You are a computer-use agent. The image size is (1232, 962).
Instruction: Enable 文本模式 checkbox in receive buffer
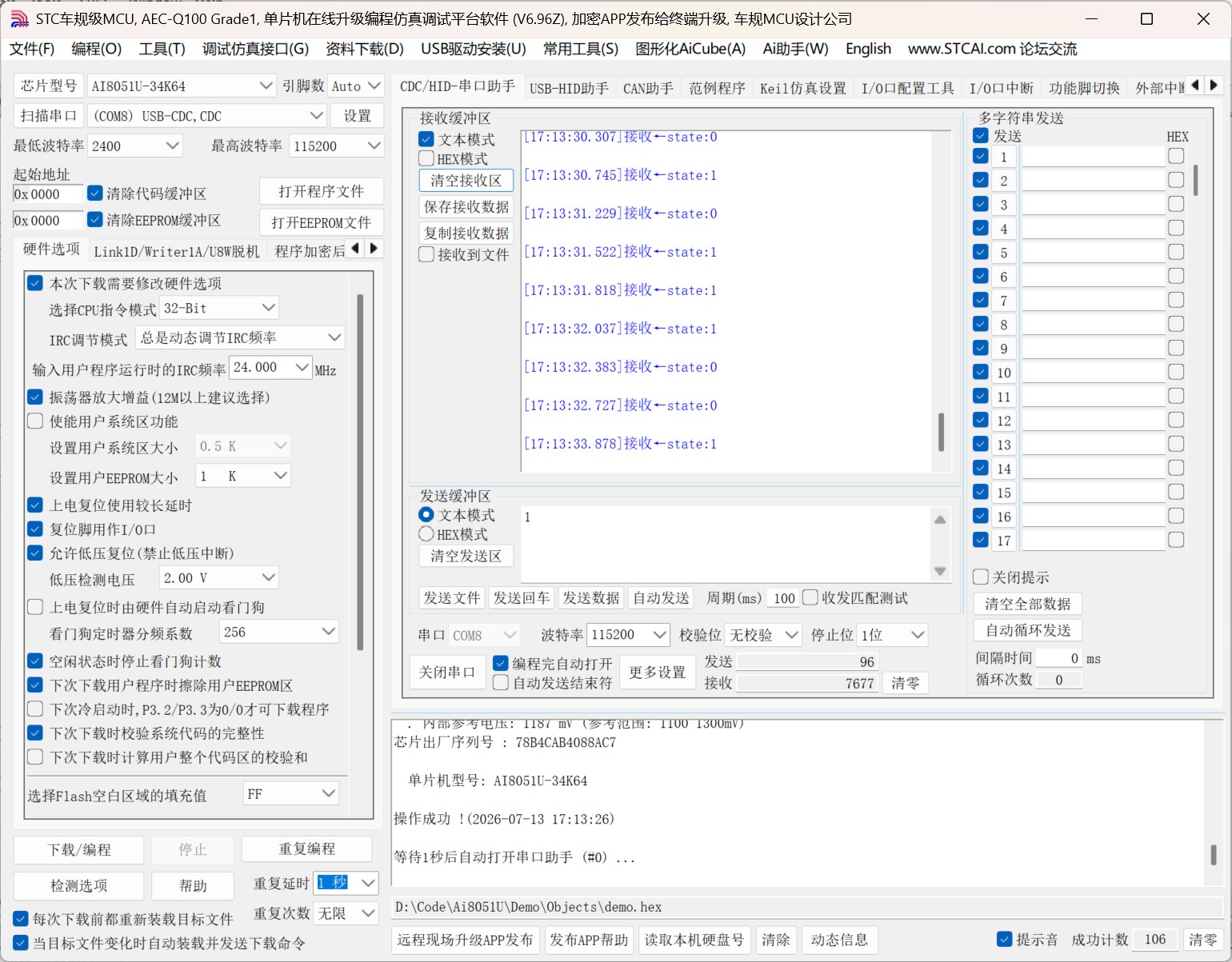click(x=426, y=139)
